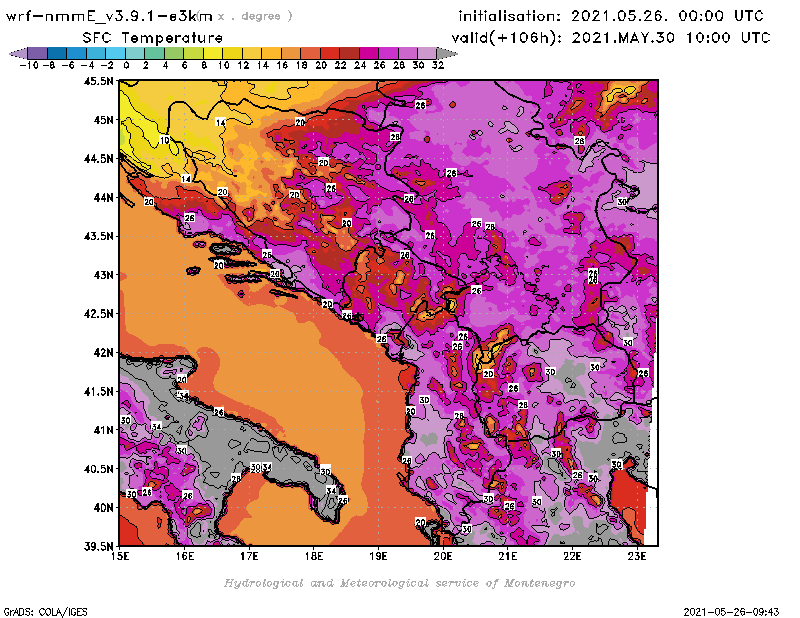Viewport: 800px width, 618px height.
Task: Select the legend swatch between -6 and -4
Action: (77, 53)
